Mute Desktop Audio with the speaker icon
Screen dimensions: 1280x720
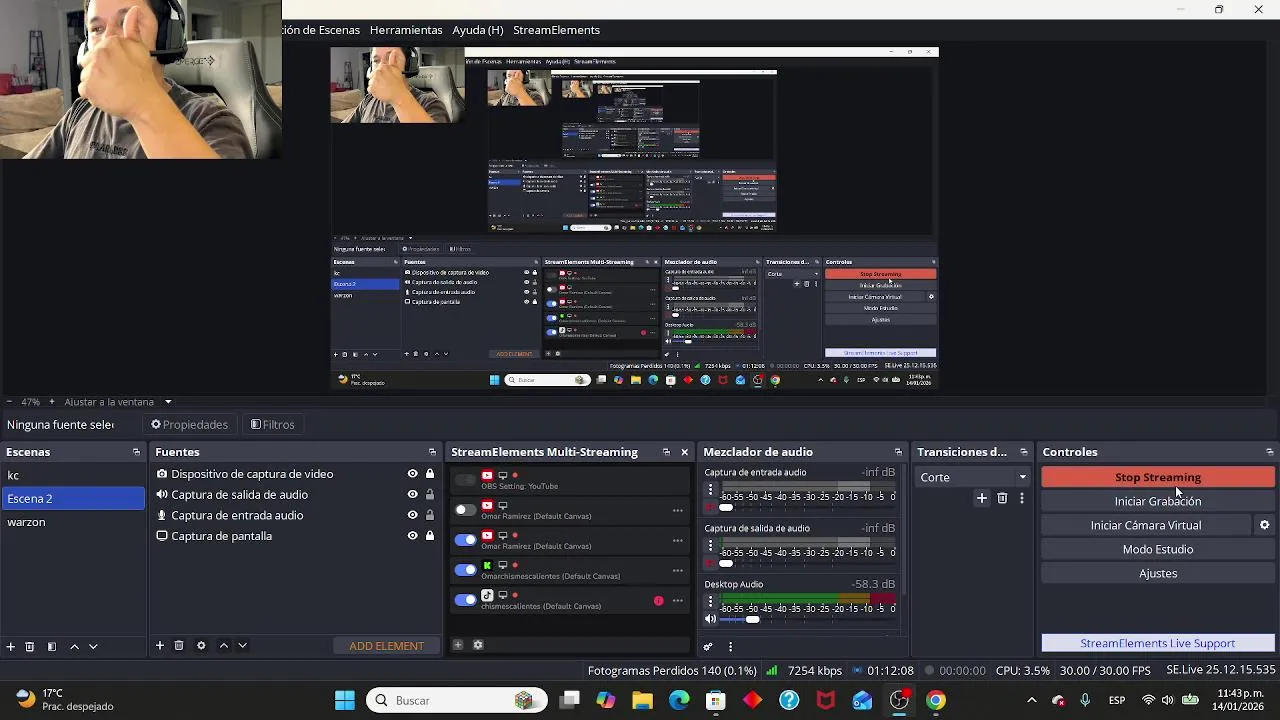pyautogui.click(x=711, y=619)
